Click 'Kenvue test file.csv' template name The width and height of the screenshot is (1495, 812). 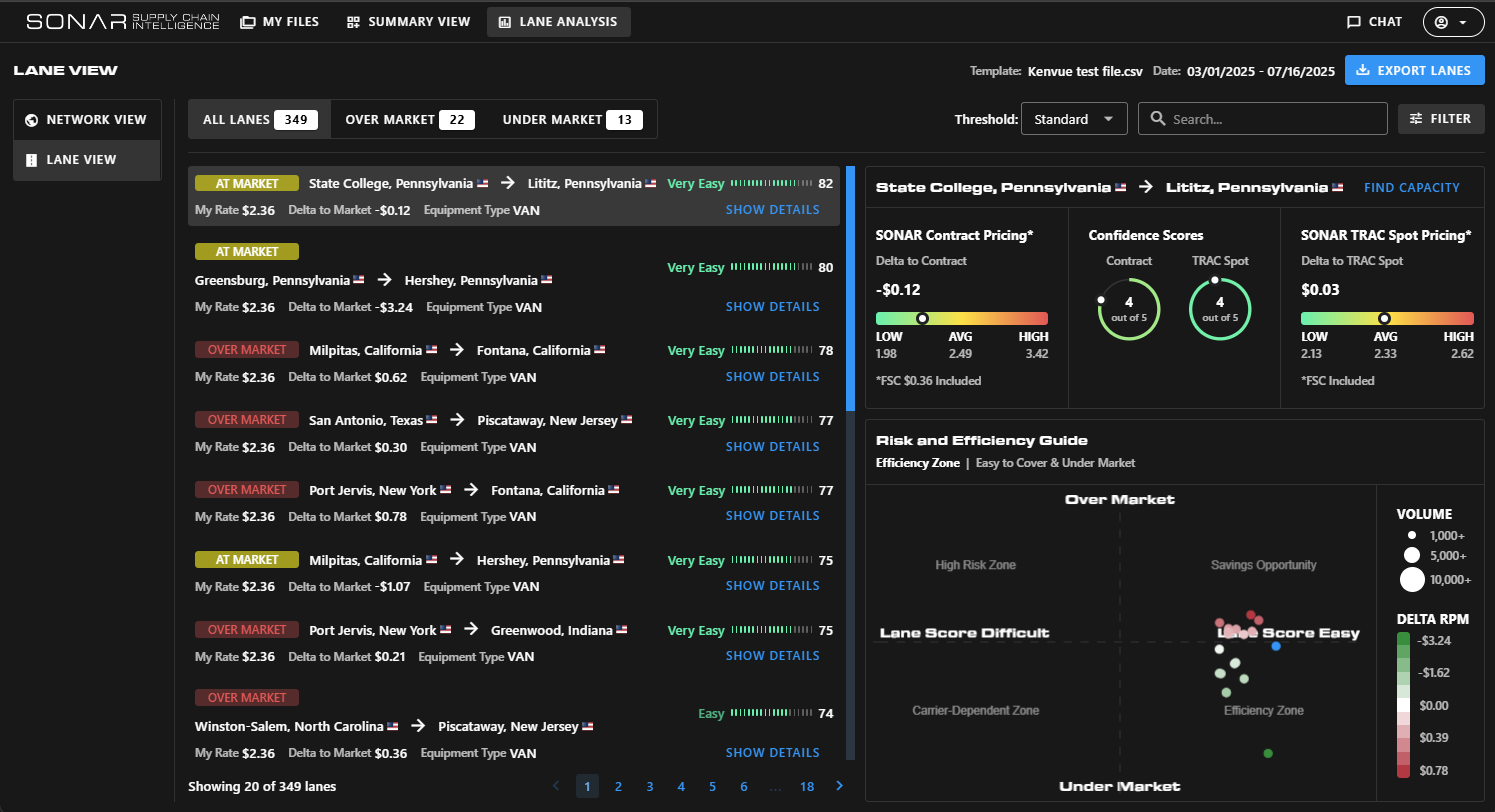coord(1086,71)
